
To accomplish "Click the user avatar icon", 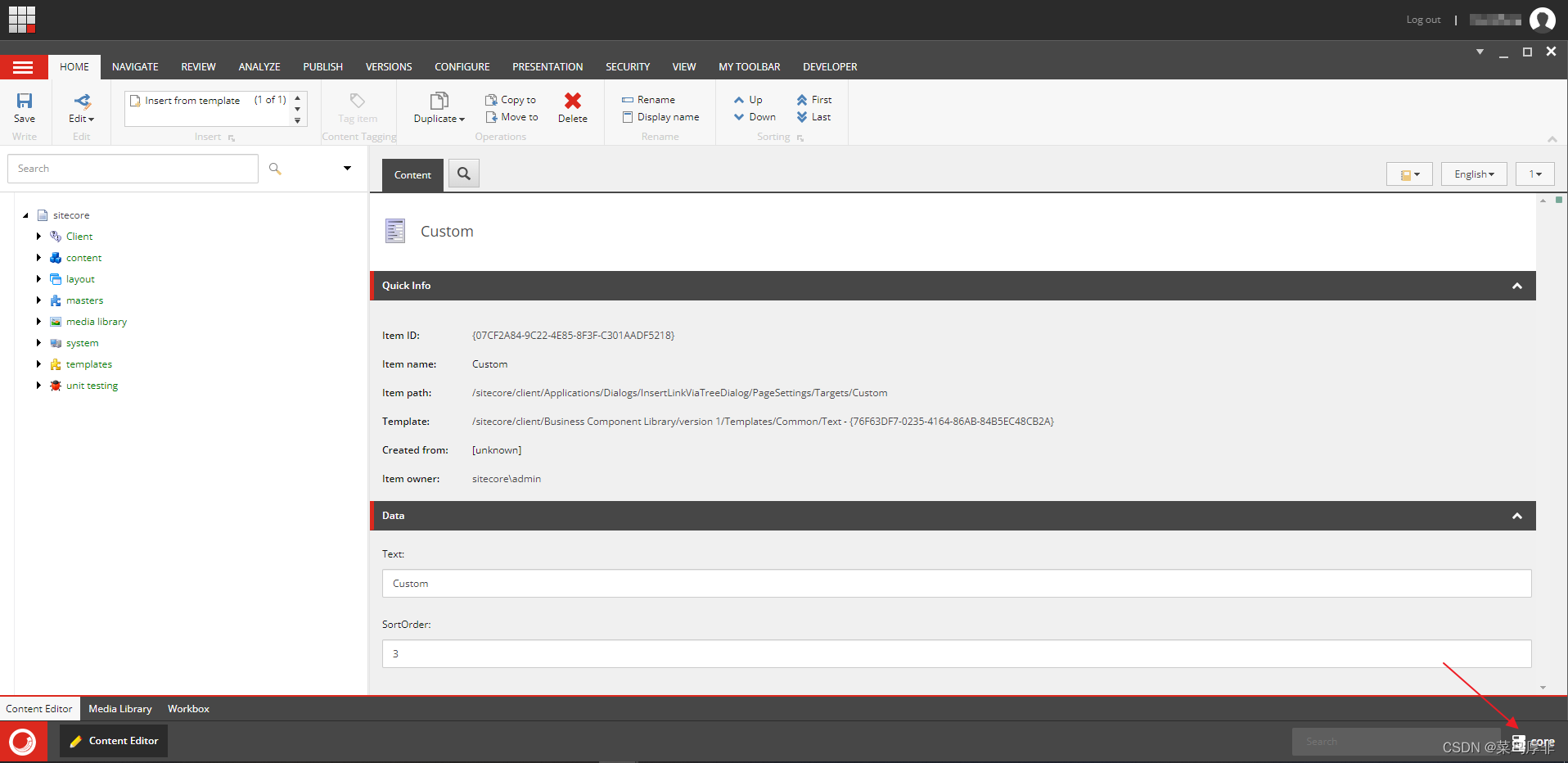I will tap(1543, 20).
